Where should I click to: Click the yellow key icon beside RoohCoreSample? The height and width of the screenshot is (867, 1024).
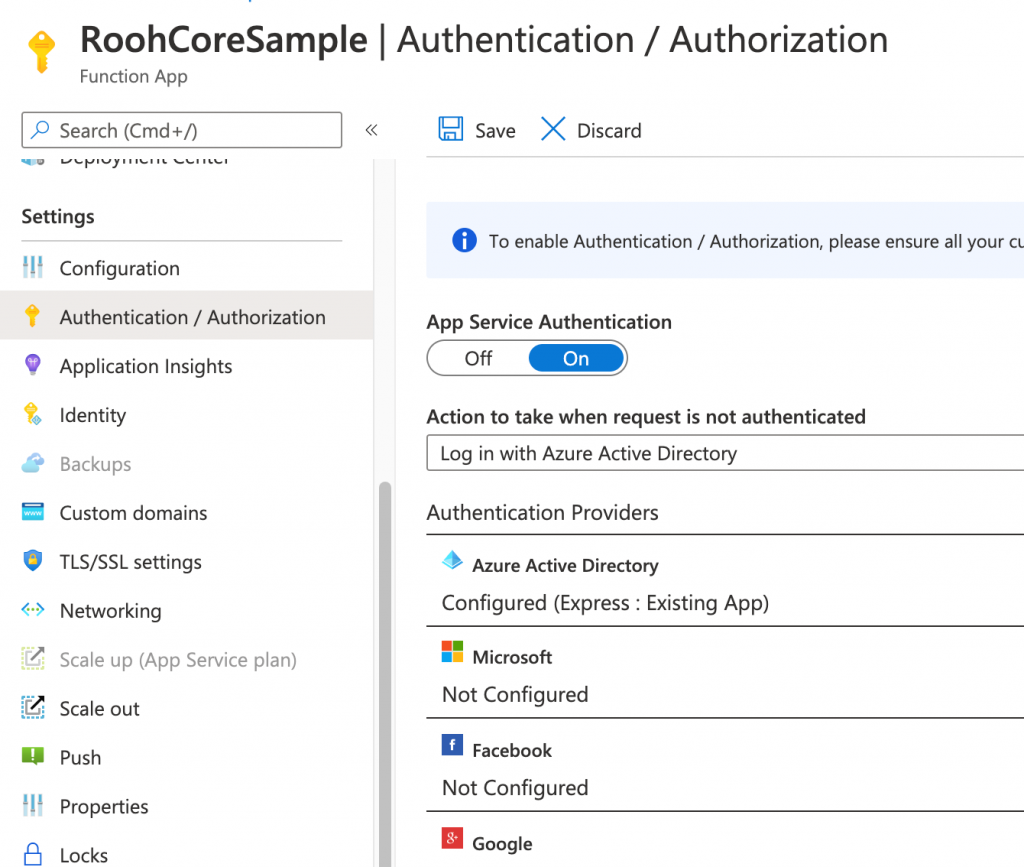click(42, 52)
